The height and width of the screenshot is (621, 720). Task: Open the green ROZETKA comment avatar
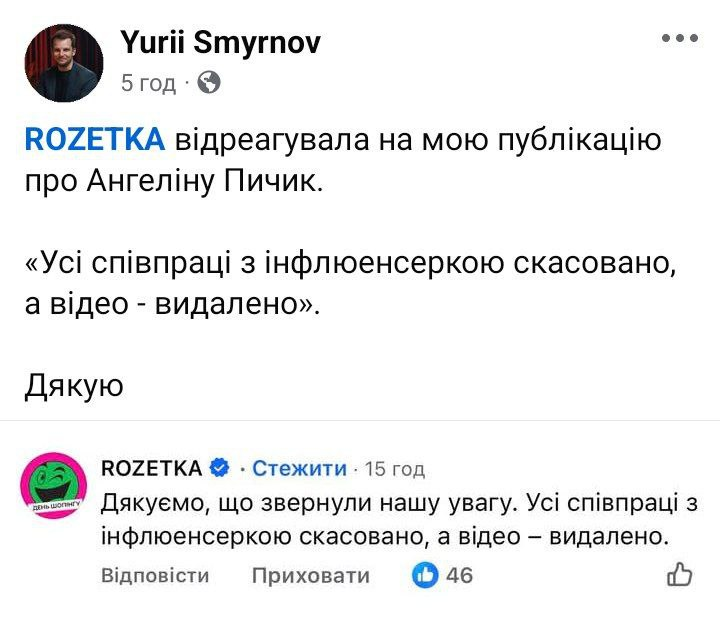tap(52, 484)
